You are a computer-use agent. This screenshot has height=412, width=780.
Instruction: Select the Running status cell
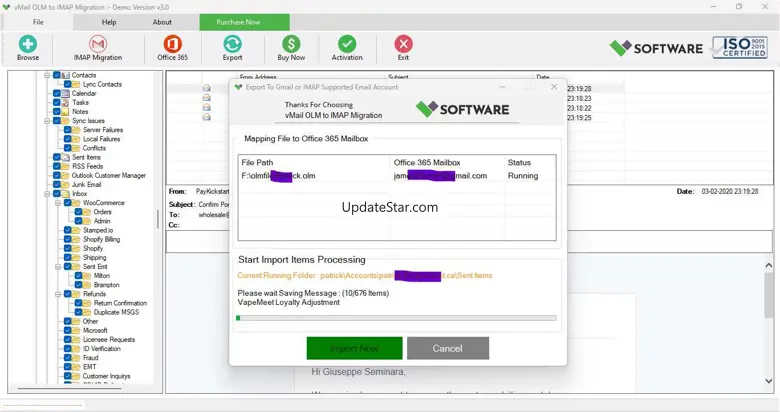pyautogui.click(x=523, y=176)
